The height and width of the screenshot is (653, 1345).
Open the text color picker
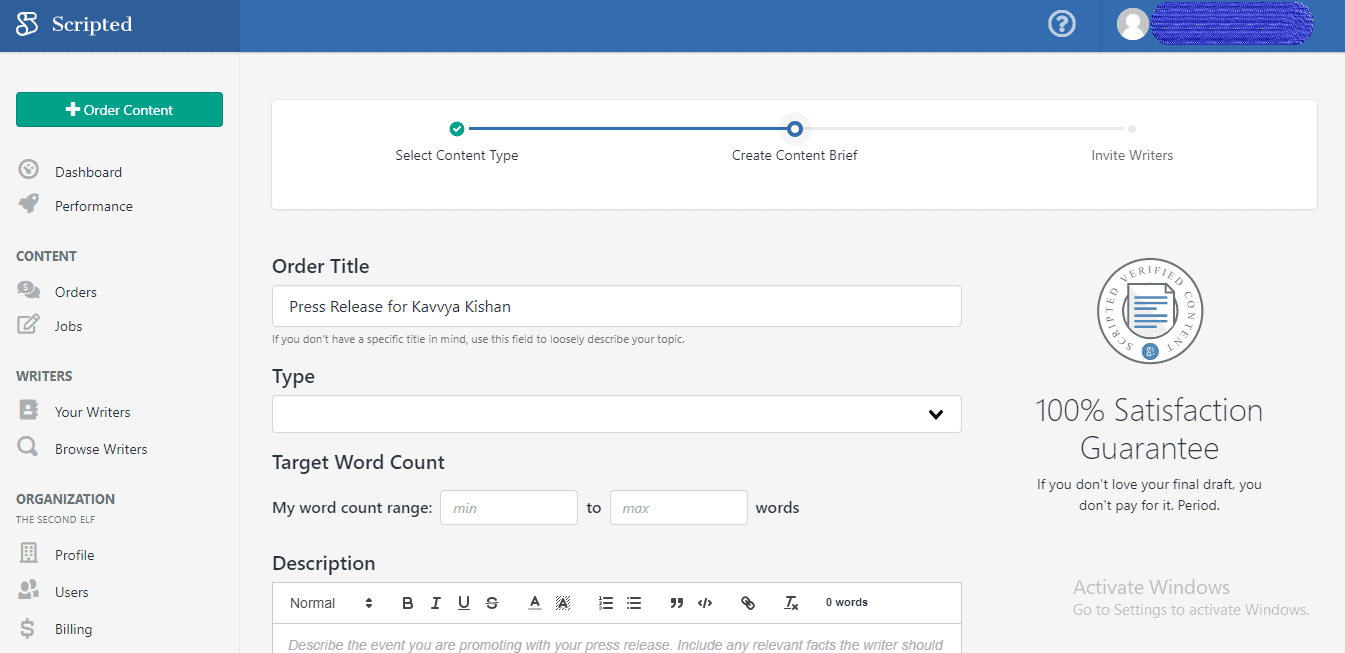tap(535, 603)
